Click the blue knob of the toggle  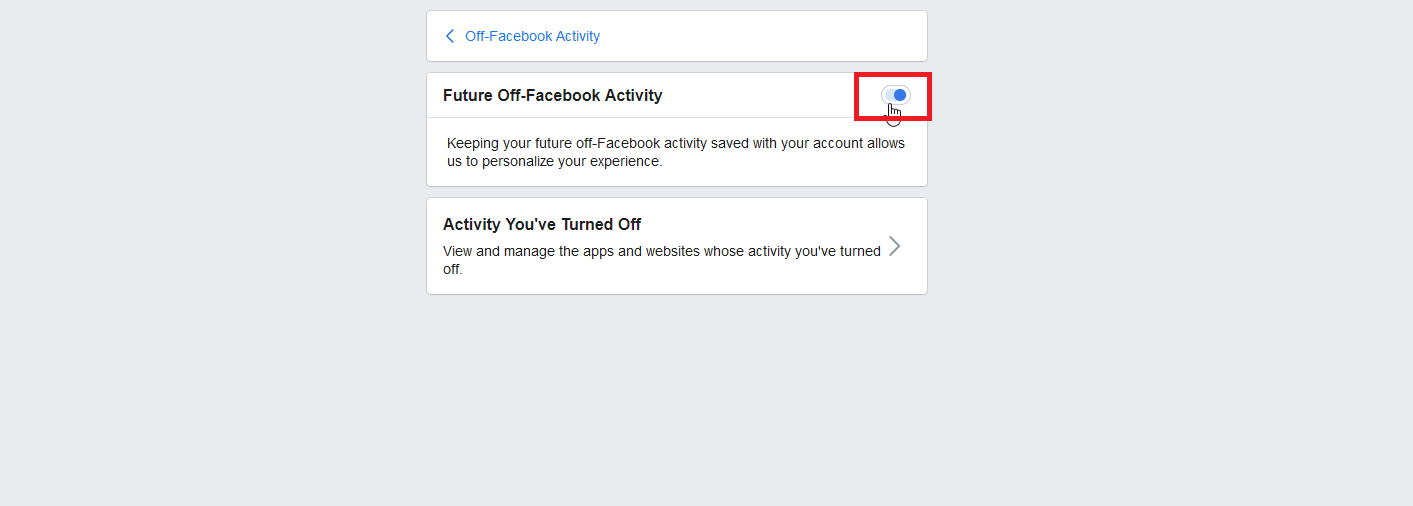coord(900,95)
